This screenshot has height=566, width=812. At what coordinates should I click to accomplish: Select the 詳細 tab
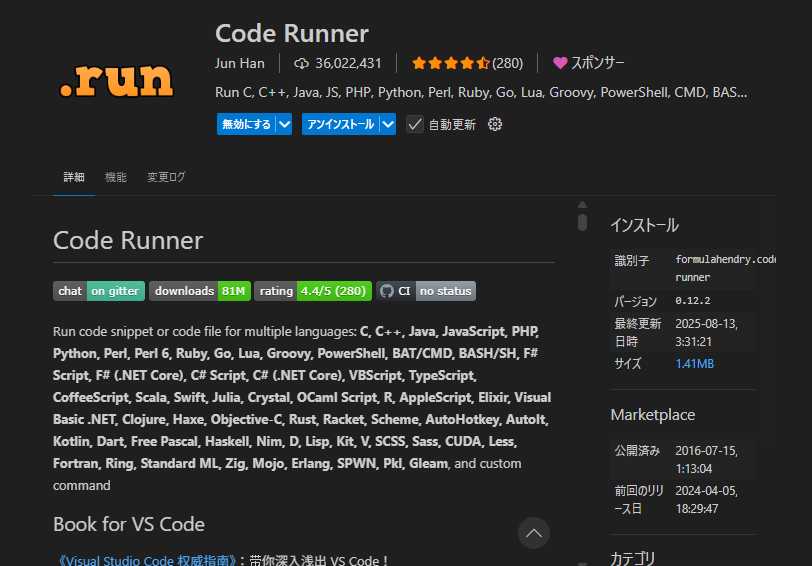pyautogui.click(x=74, y=177)
